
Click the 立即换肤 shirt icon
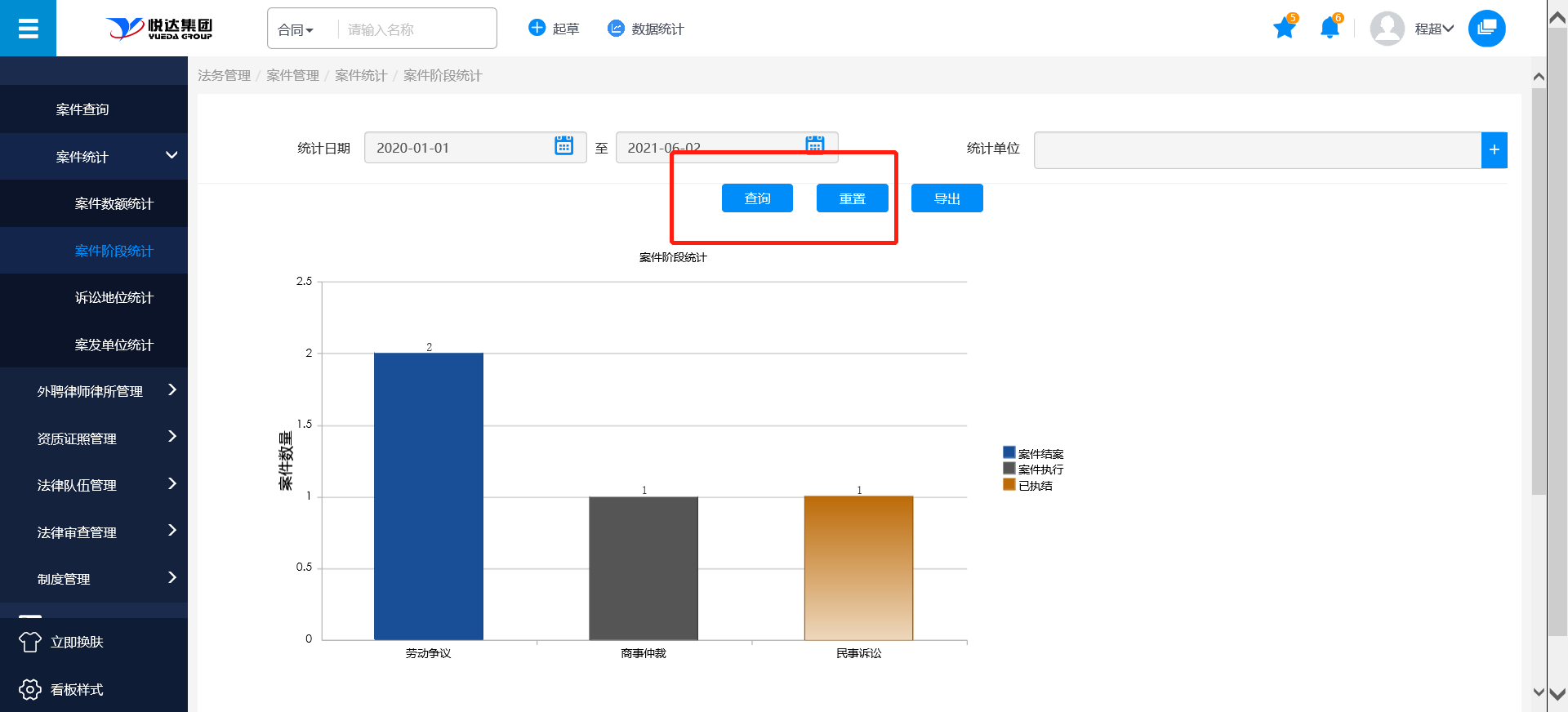(x=30, y=643)
